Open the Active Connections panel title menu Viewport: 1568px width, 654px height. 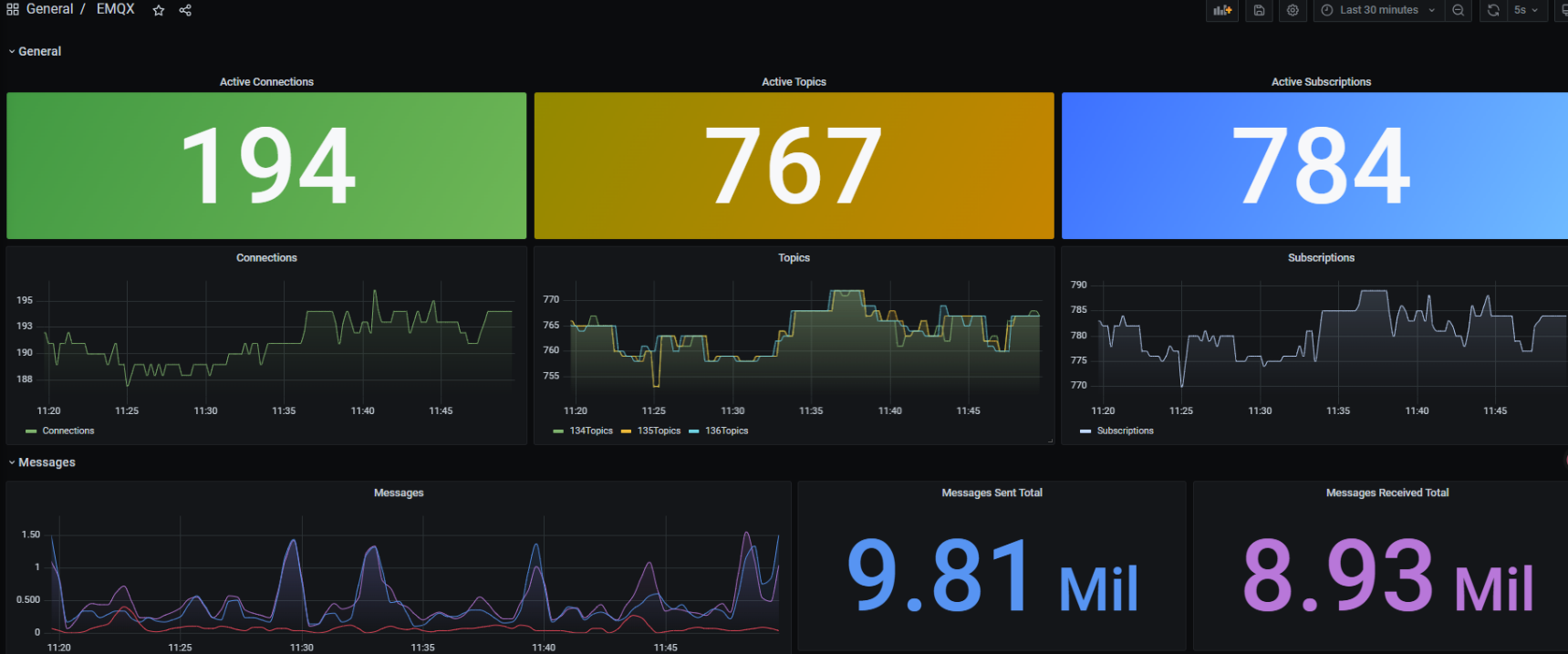(266, 82)
